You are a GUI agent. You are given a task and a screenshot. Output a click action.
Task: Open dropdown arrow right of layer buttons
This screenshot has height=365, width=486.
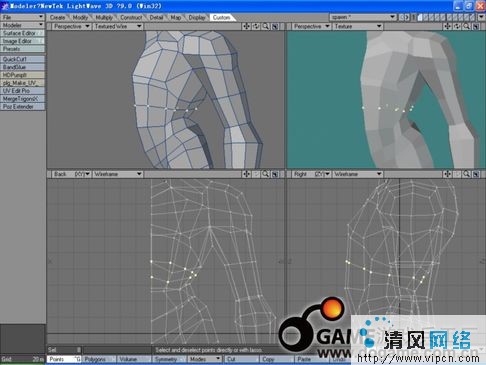tap(481, 17)
